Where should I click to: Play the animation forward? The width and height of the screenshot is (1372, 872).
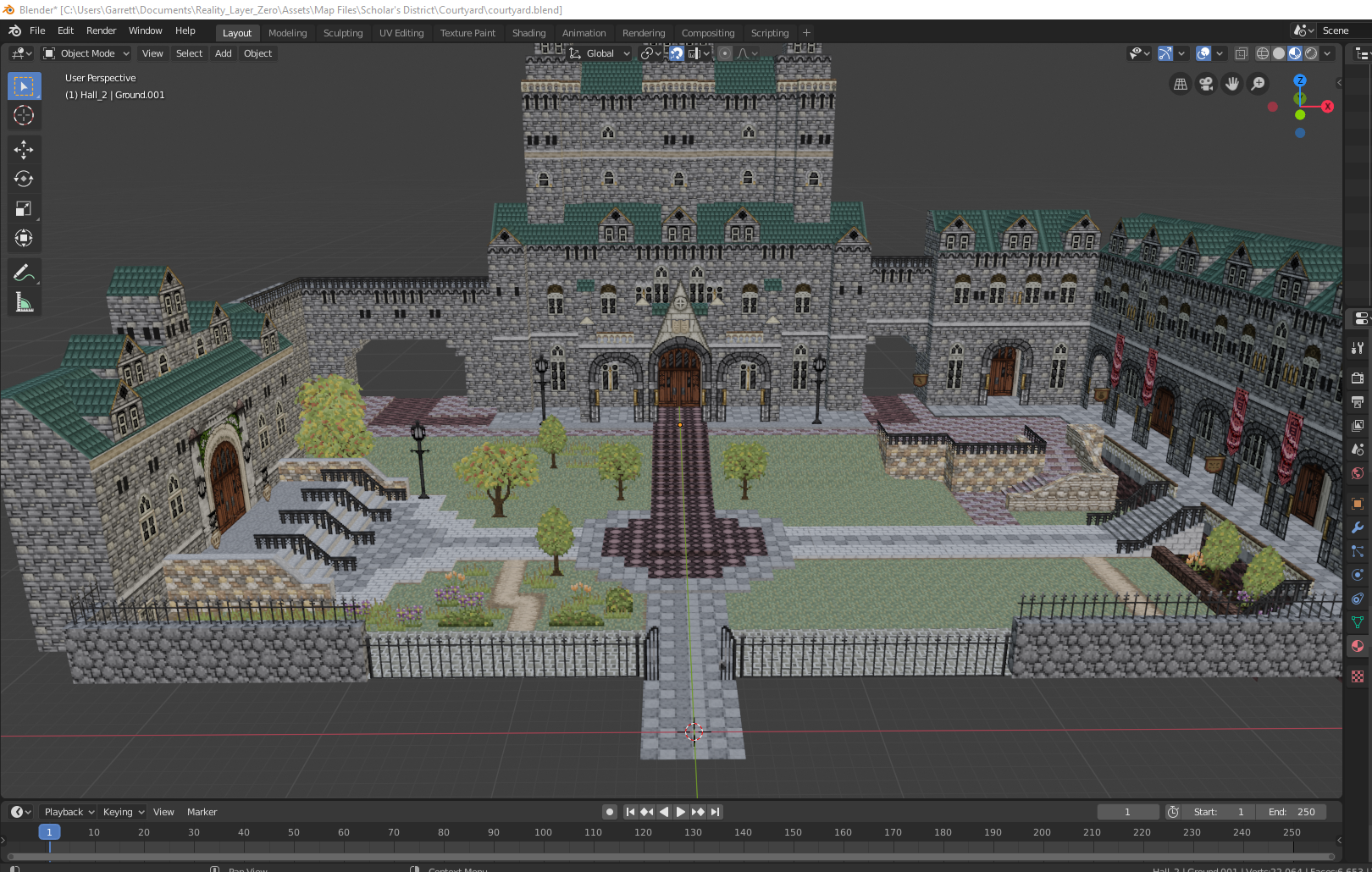tap(680, 812)
